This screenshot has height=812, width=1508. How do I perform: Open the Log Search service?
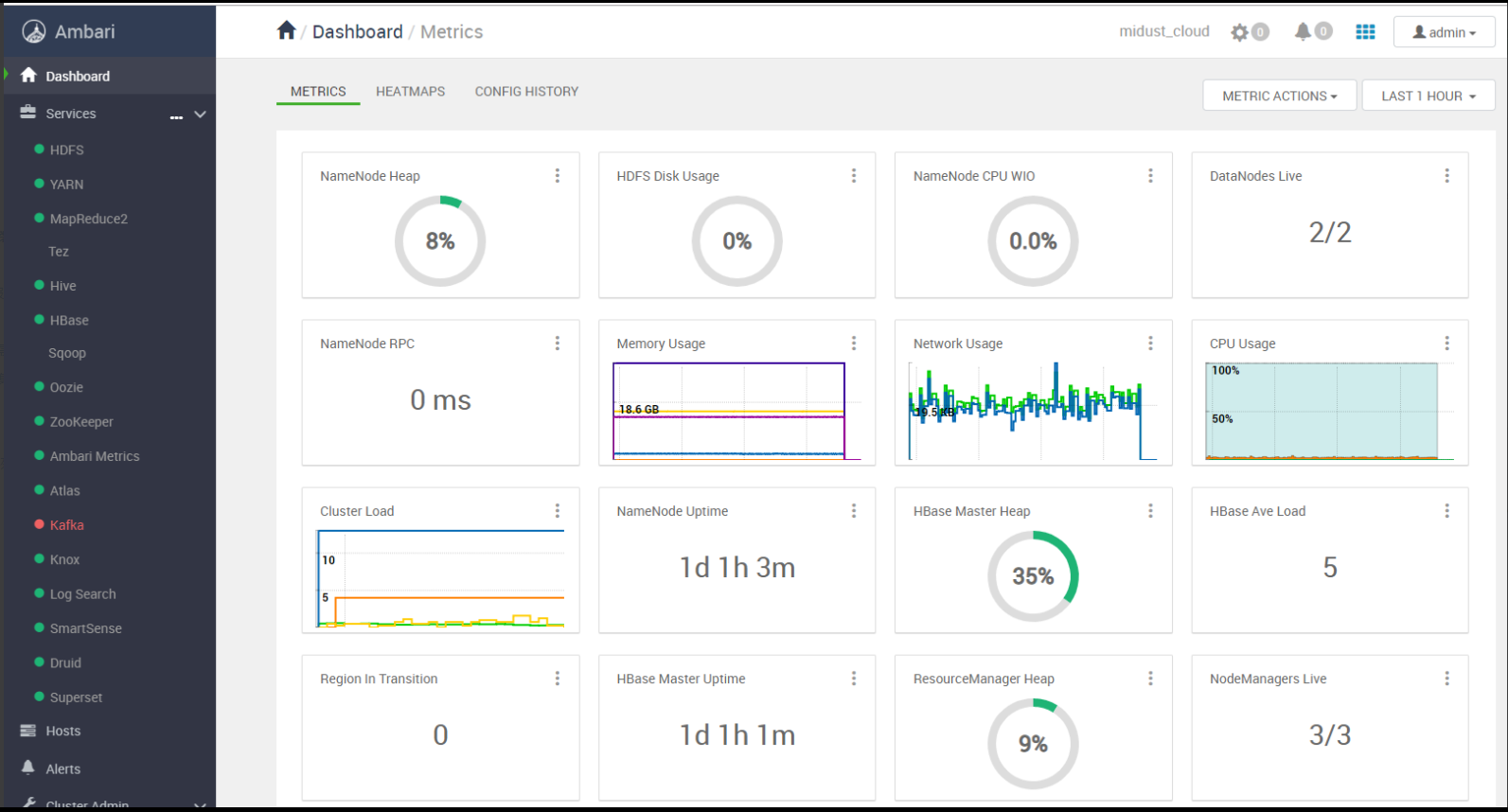(x=83, y=594)
